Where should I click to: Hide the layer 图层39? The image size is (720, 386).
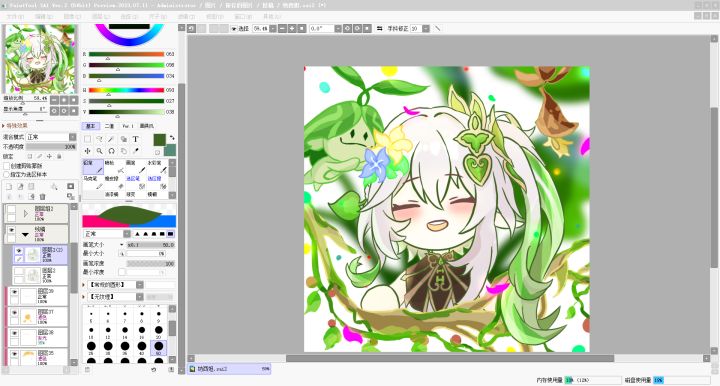pyautogui.click(x=14, y=292)
